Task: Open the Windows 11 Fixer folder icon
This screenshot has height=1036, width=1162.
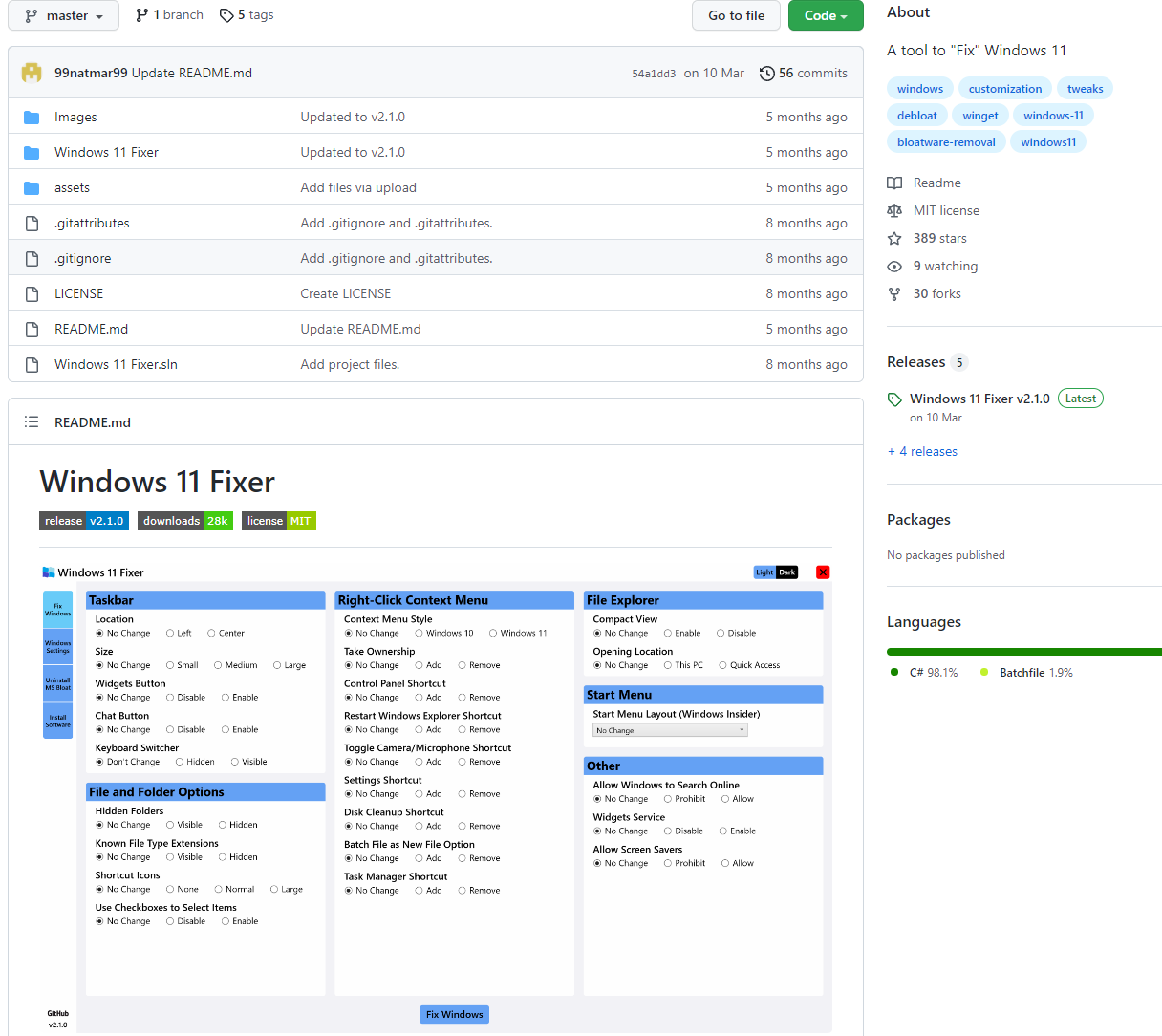Action: pos(32,153)
